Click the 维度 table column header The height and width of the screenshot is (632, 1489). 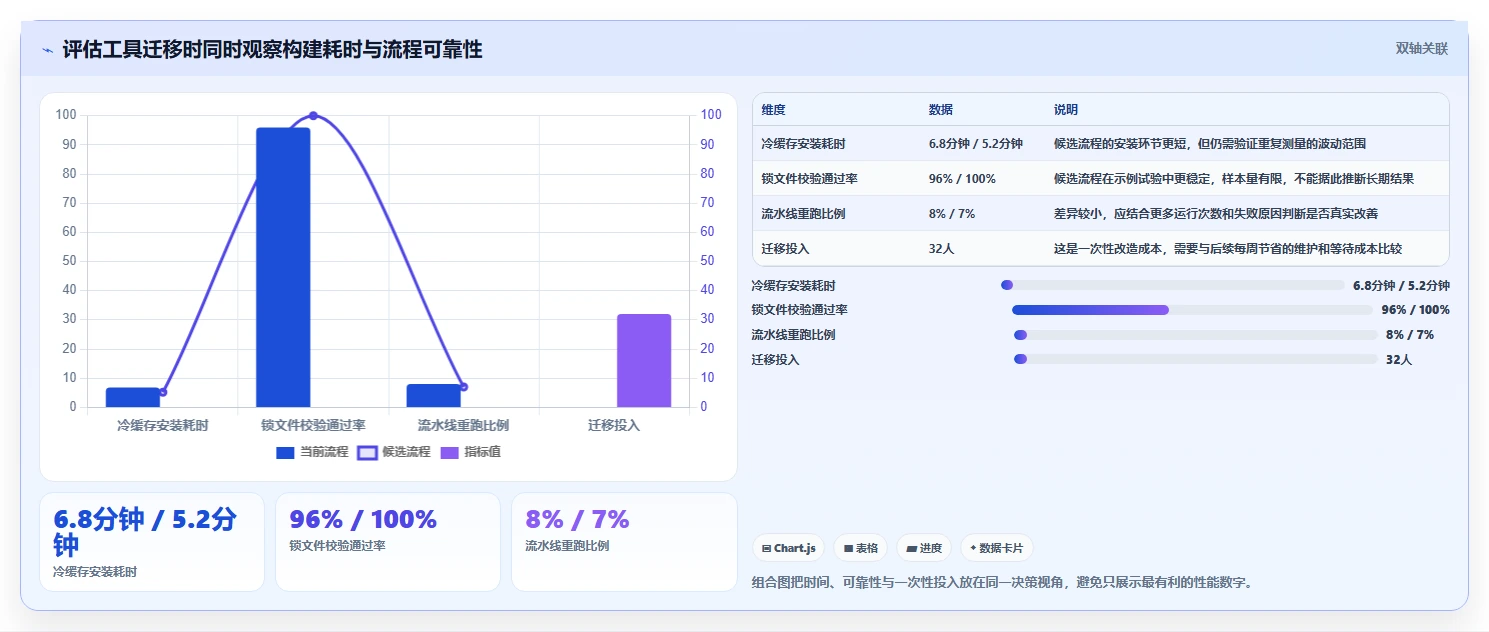point(773,110)
